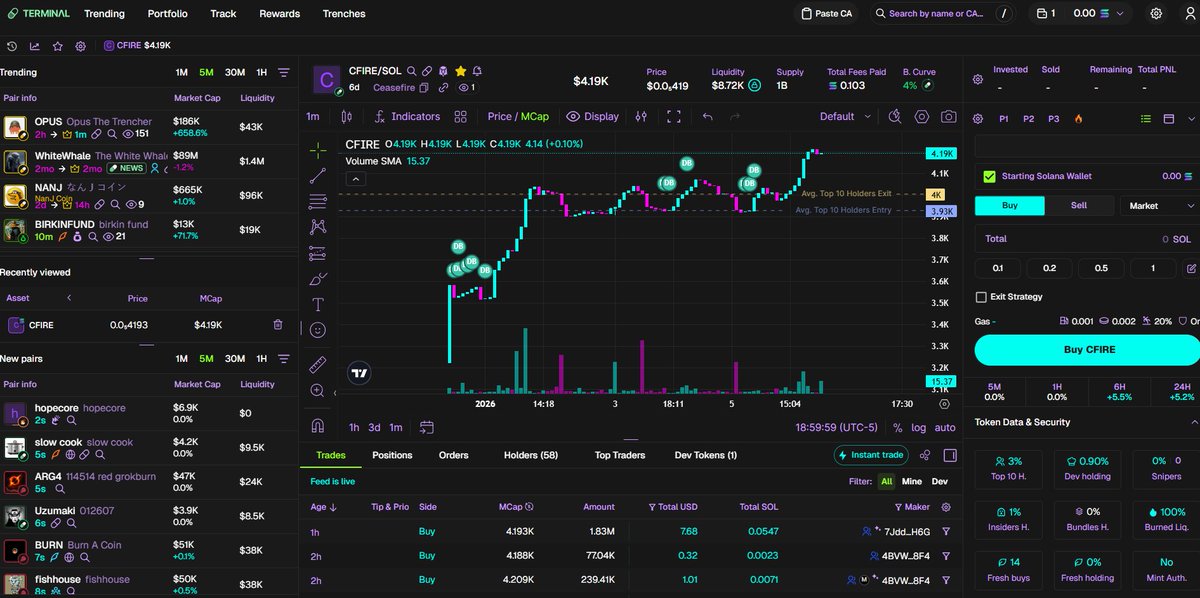The height and width of the screenshot is (598, 1200).
Task: Switch to the Sell side
Action: point(1079,205)
